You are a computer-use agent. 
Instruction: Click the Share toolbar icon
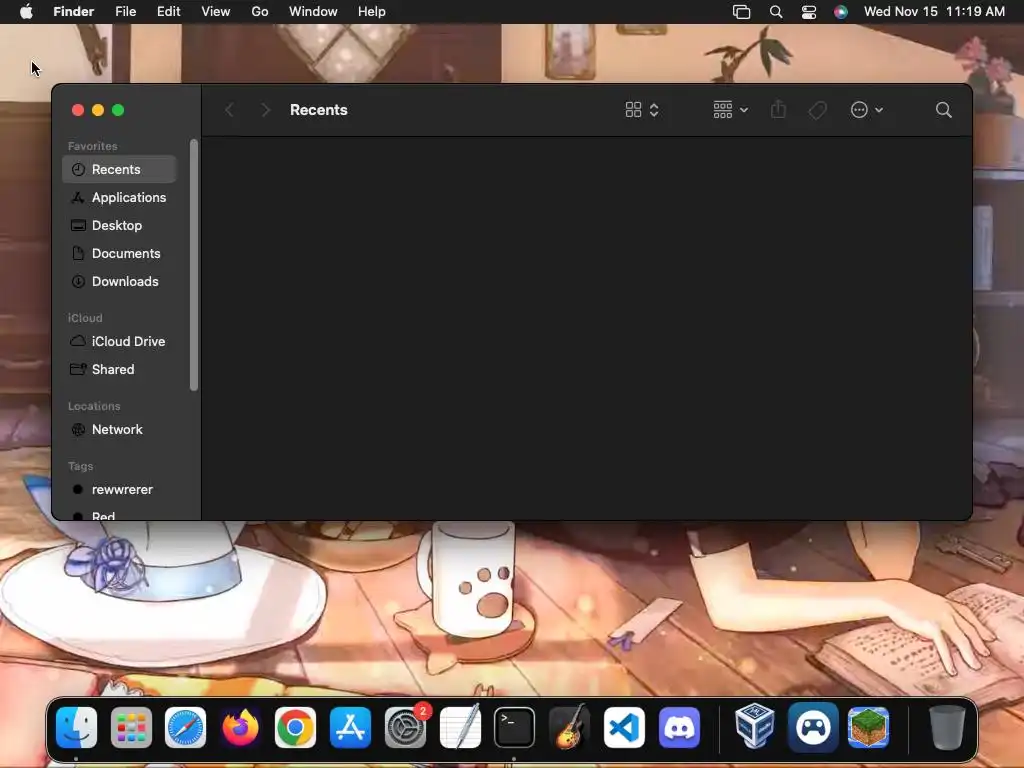(x=778, y=110)
